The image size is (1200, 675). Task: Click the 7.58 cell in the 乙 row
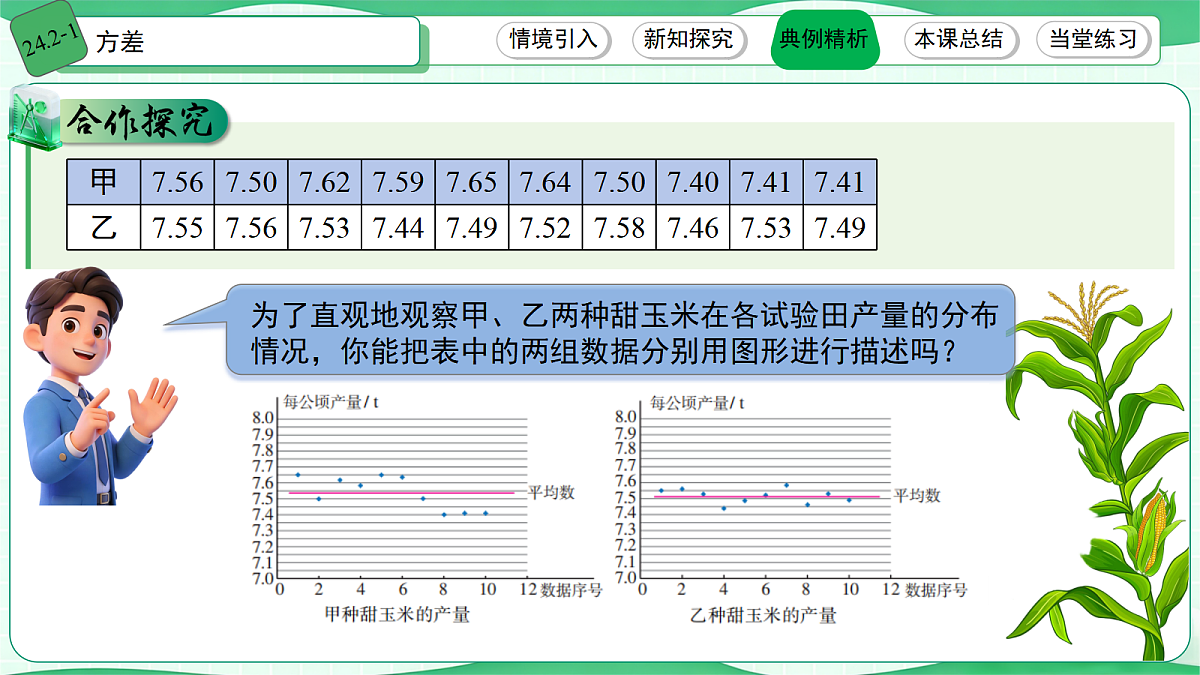619,228
